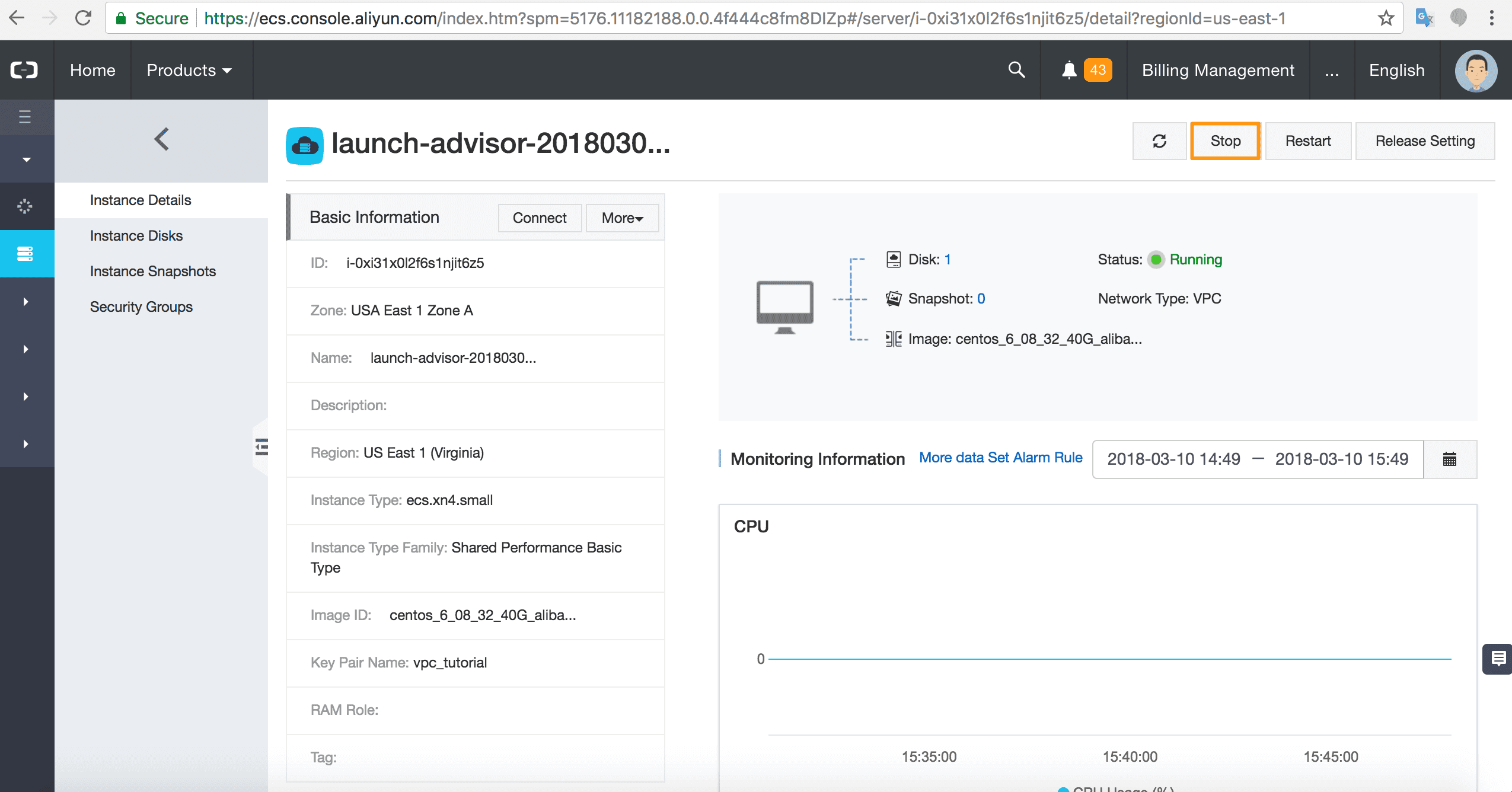The width and height of the screenshot is (1512, 792).
Task: Click the instance ID i-0xi31x0l2f6s1njit6z5
Action: tap(415, 263)
